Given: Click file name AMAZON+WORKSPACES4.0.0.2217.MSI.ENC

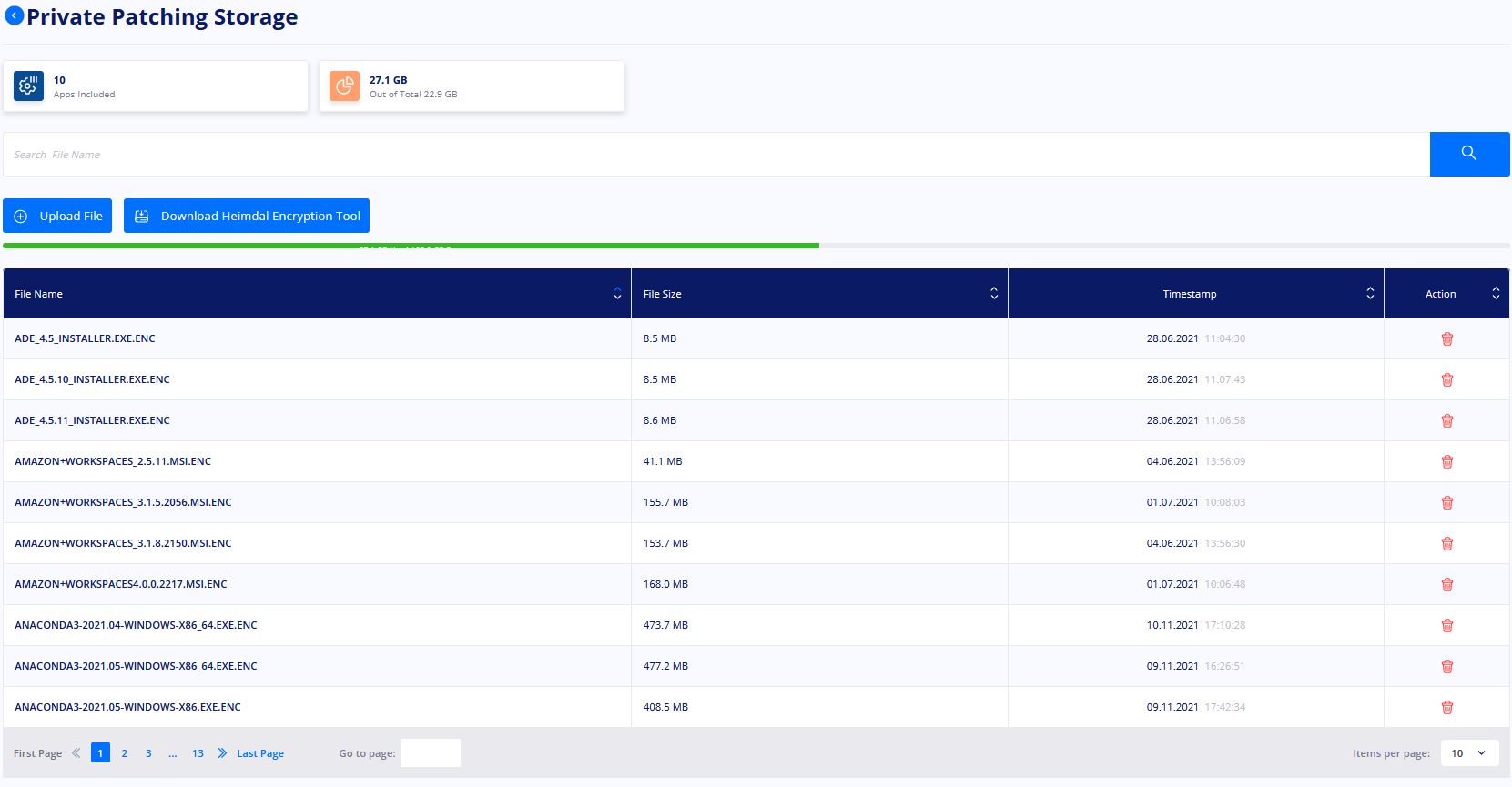Looking at the screenshot, I should pyautogui.click(x=121, y=584).
